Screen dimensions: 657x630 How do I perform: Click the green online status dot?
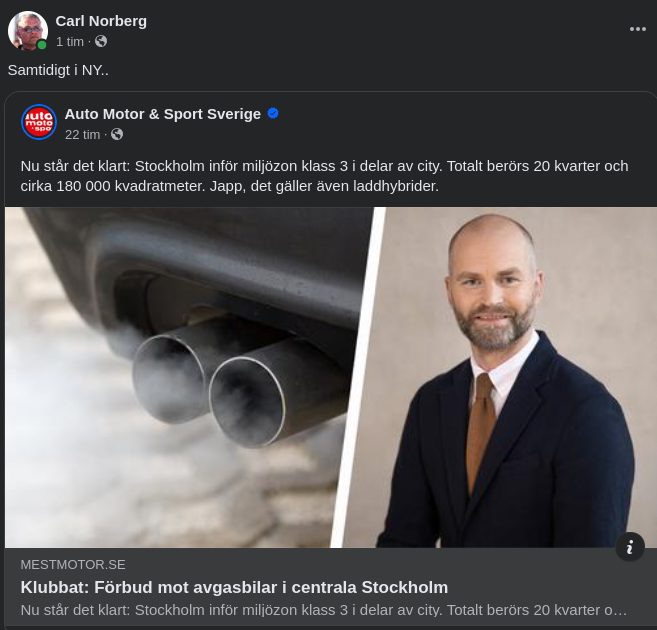pyautogui.click(x=42, y=45)
